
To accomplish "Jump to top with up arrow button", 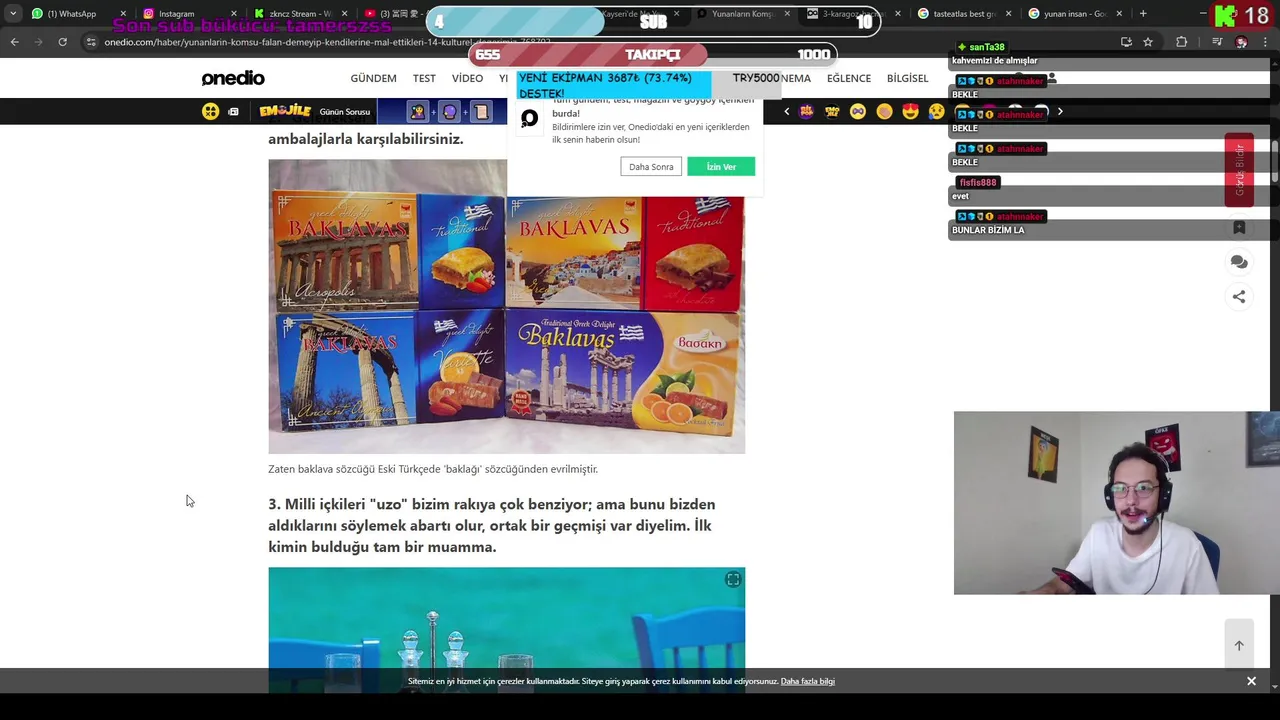I will click(1239, 645).
